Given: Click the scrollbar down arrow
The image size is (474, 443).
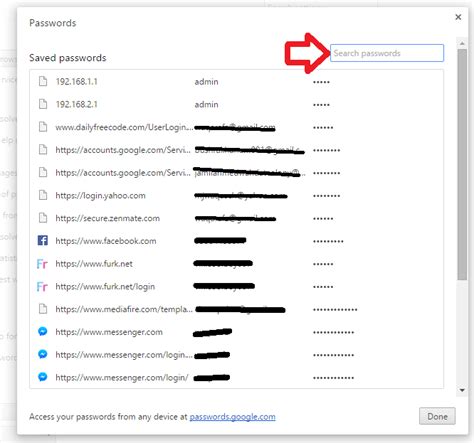Looking at the screenshot, I should click(462, 390).
